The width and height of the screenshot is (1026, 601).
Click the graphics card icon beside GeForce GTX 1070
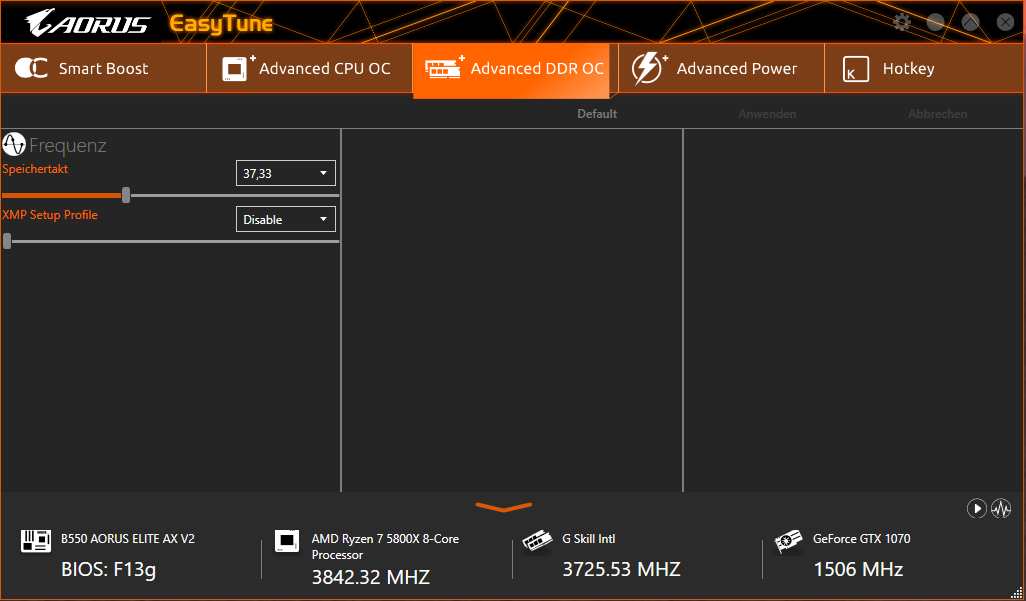tap(788, 542)
